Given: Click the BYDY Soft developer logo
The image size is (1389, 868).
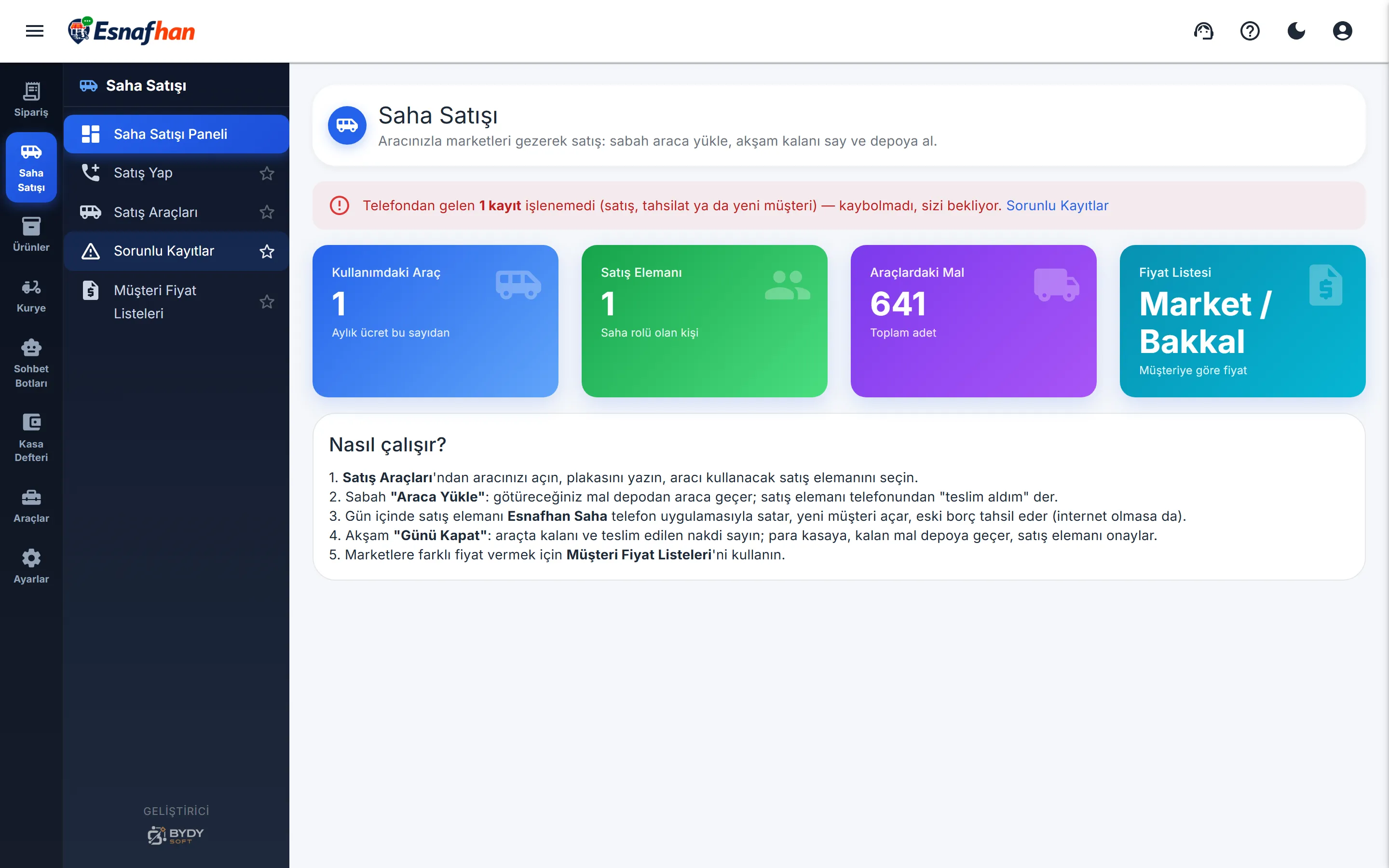Looking at the screenshot, I should point(175,835).
